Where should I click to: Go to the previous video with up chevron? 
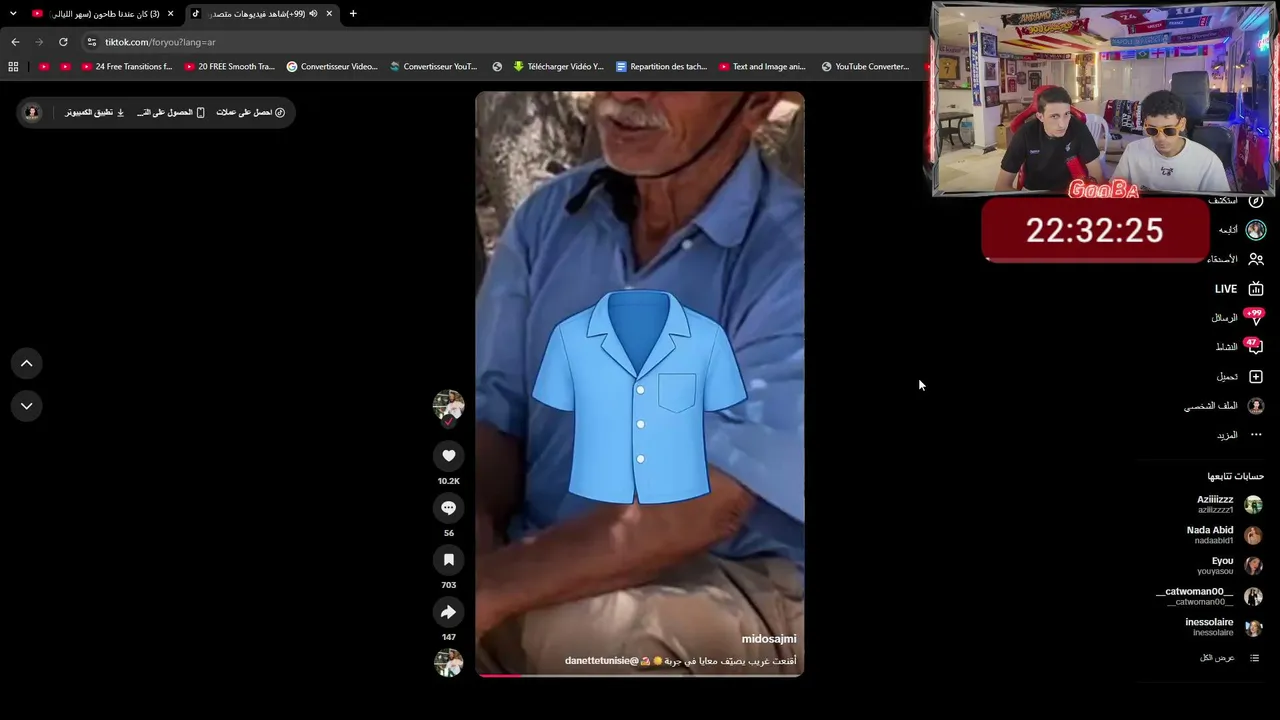pos(27,363)
